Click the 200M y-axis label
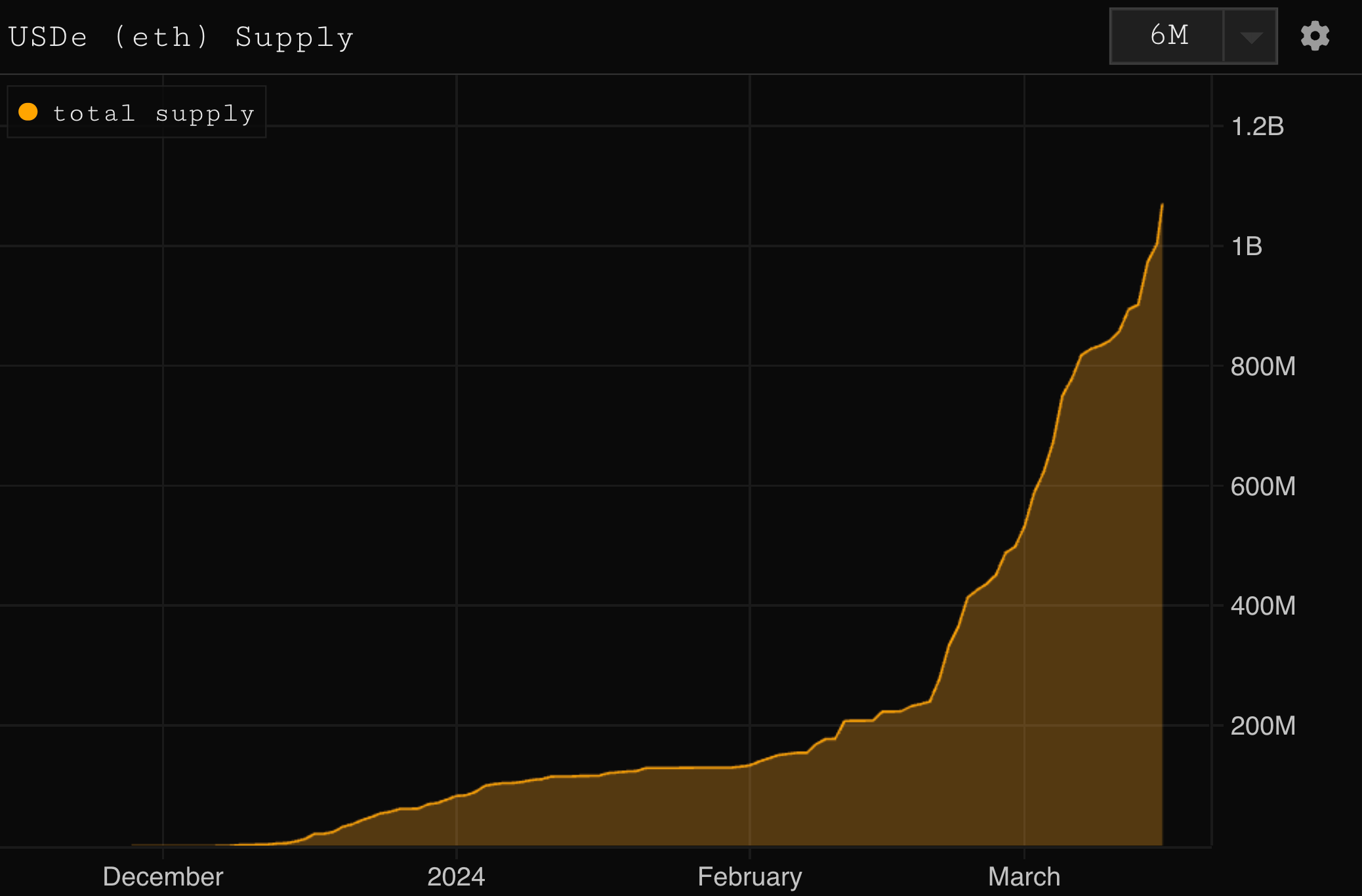Viewport: 1362px width, 896px height. pyautogui.click(x=1262, y=725)
